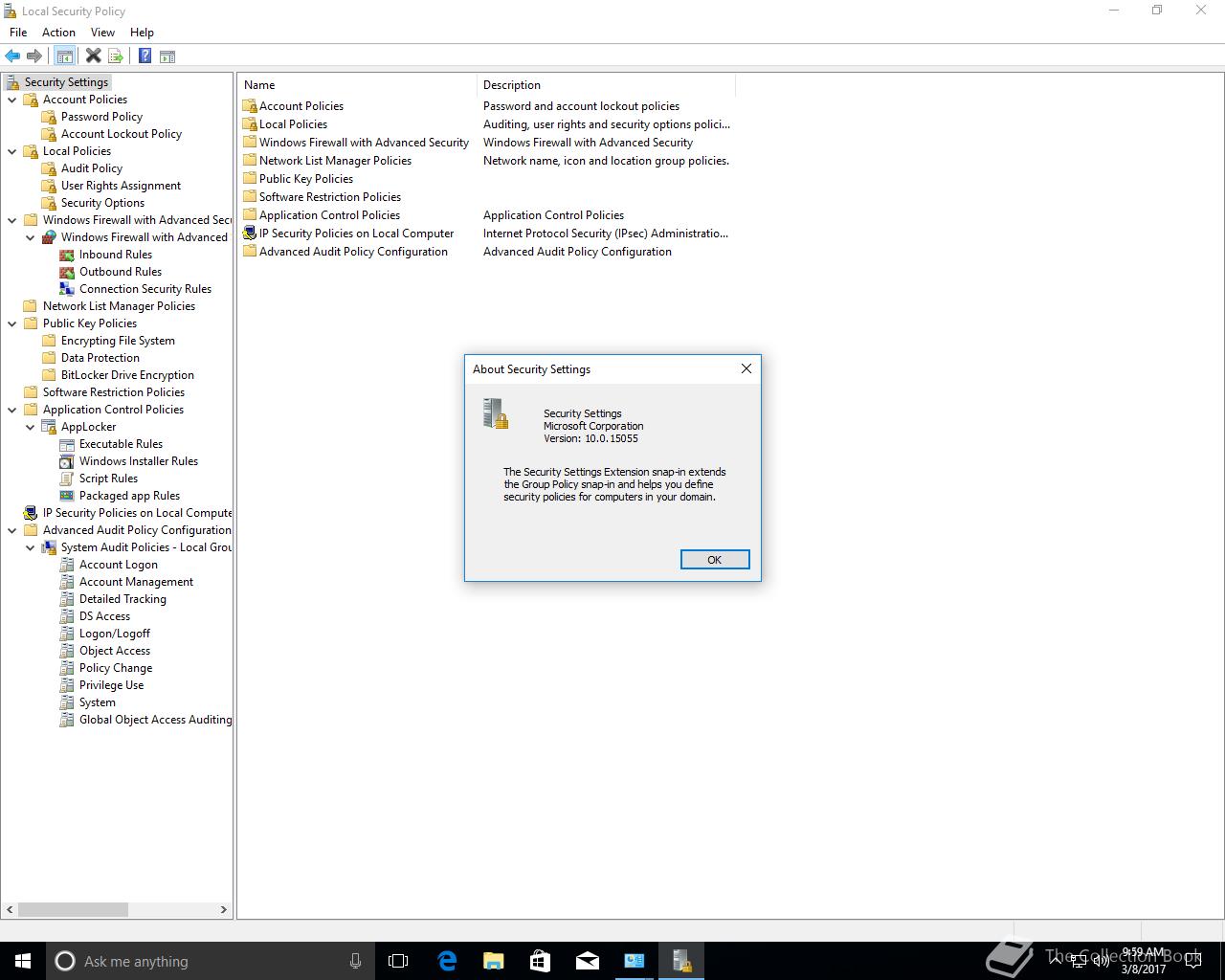Open Help via the blue question-mark icon
This screenshot has width=1225, height=980.
coord(145,56)
